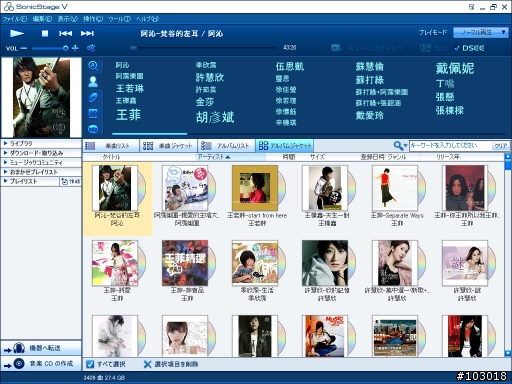Skip to the previous track

click(65, 33)
